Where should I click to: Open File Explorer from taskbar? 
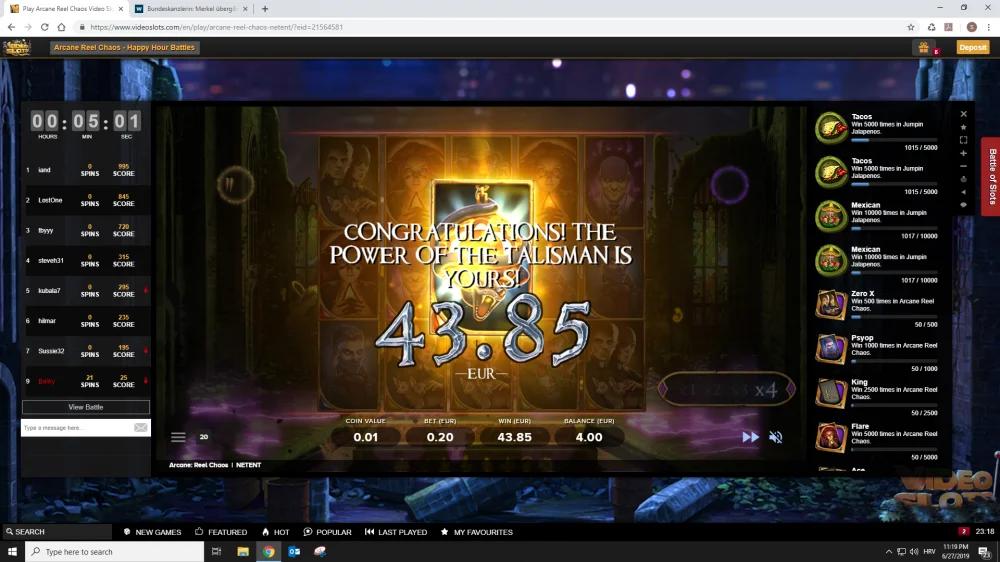(x=243, y=552)
